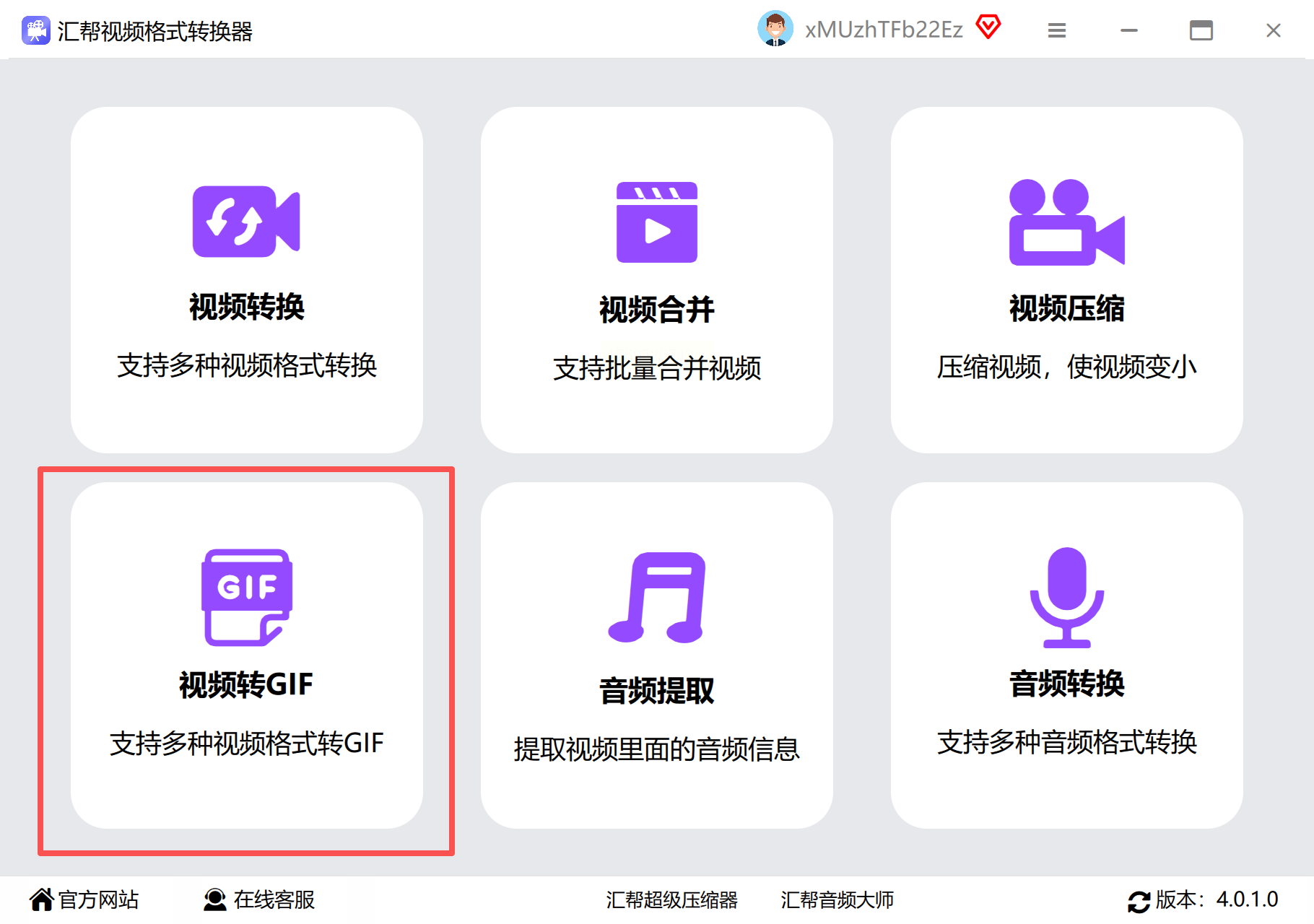1314x924 pixels.
Task: Maximize the converter window
Action: coord(1201,30)
